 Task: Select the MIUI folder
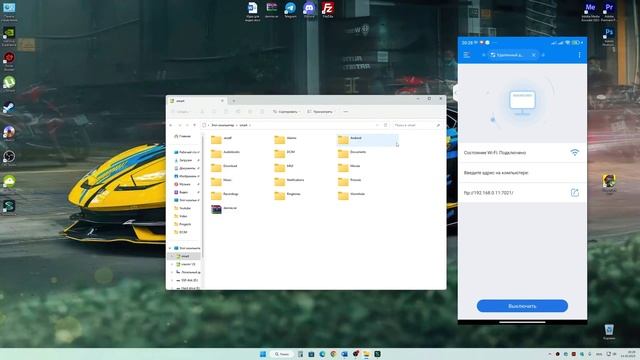(284, 167)
